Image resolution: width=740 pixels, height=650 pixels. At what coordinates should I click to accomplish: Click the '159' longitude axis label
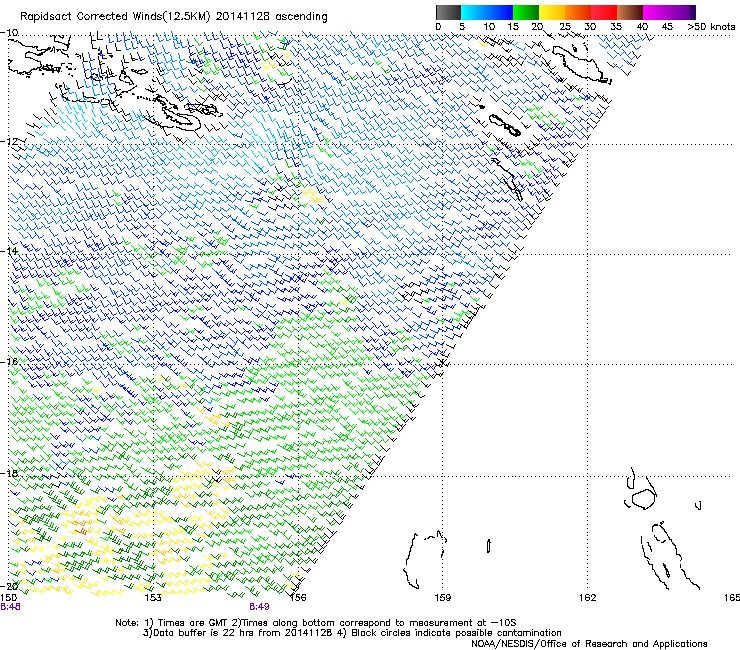[443, 598]
